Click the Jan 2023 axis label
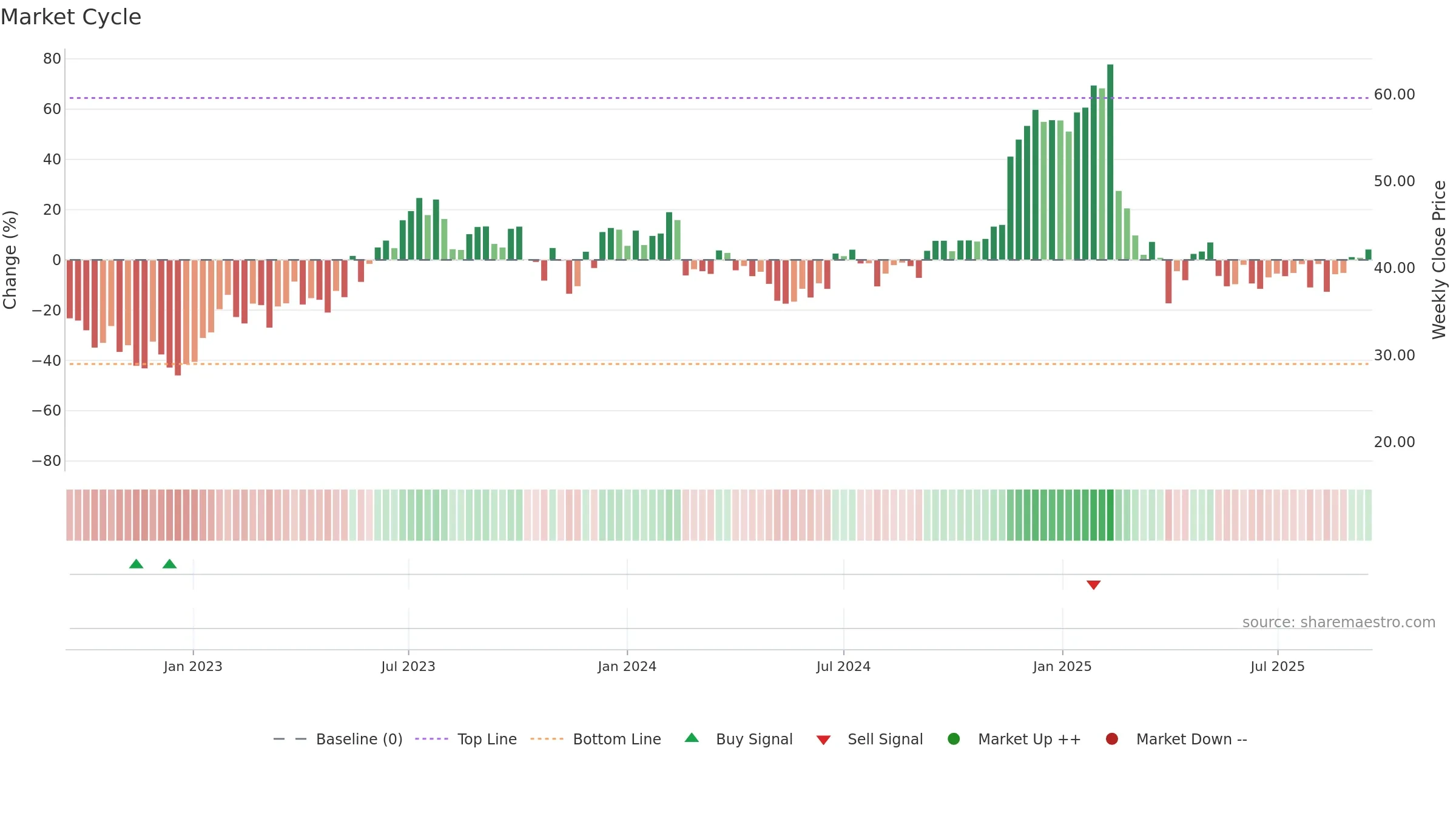The image size is (1456, 819). [x=193, y=666]
